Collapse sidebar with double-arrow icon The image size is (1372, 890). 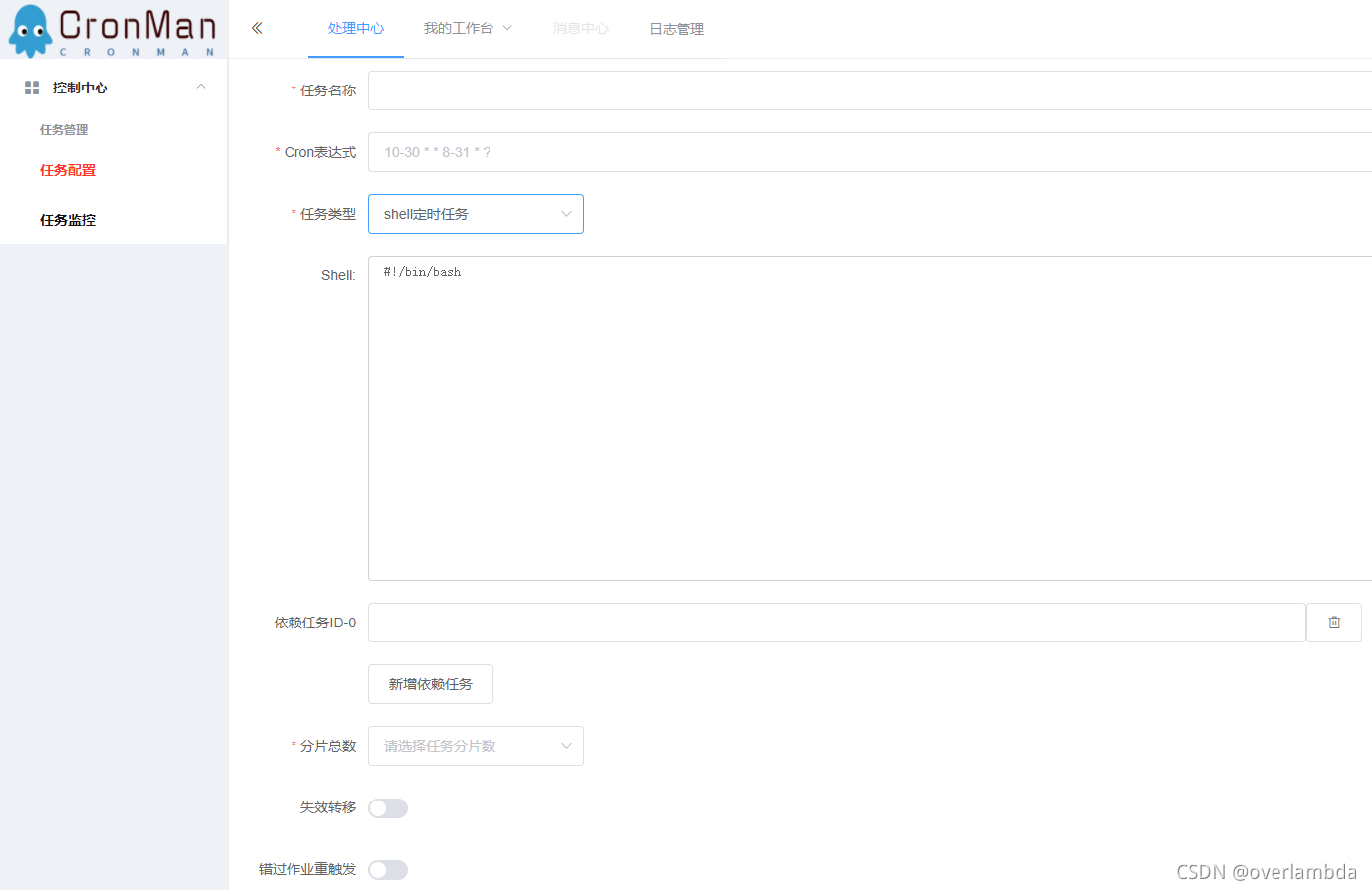pos(257,28)
